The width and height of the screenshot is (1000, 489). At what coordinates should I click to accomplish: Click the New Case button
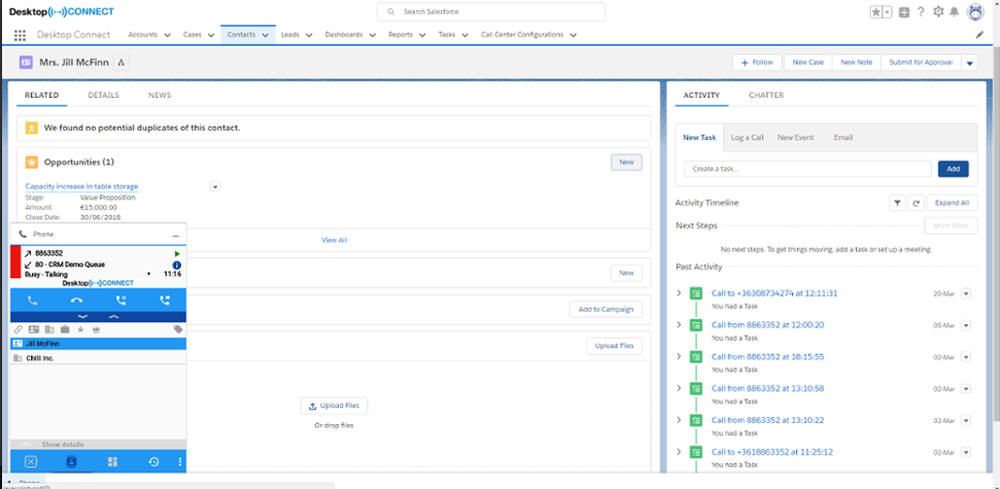click(x=808, y=62)
